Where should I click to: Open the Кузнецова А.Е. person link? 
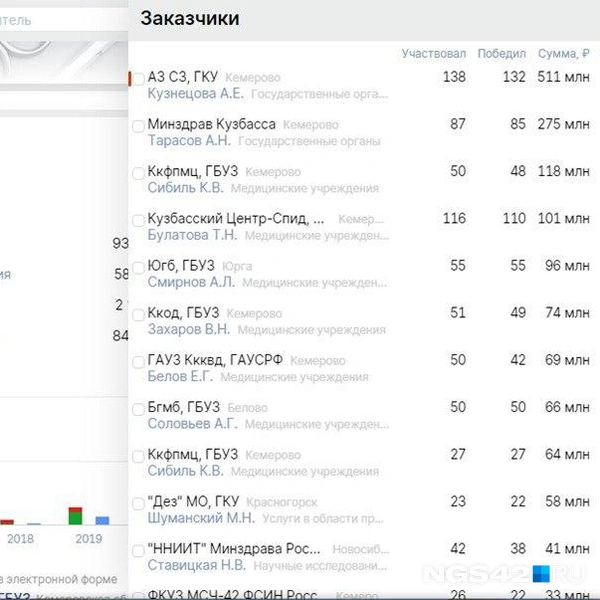click(x=196, y=93)
